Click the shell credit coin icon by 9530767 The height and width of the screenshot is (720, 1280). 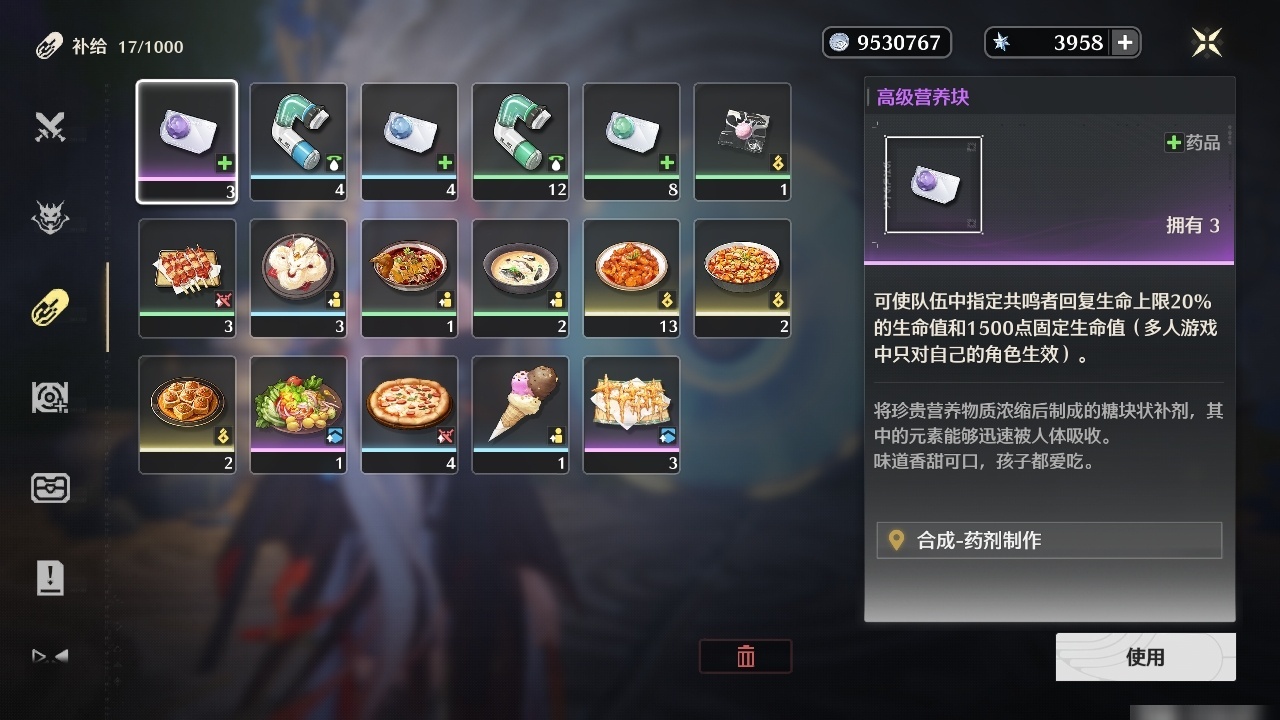click(x=840, y=42)
